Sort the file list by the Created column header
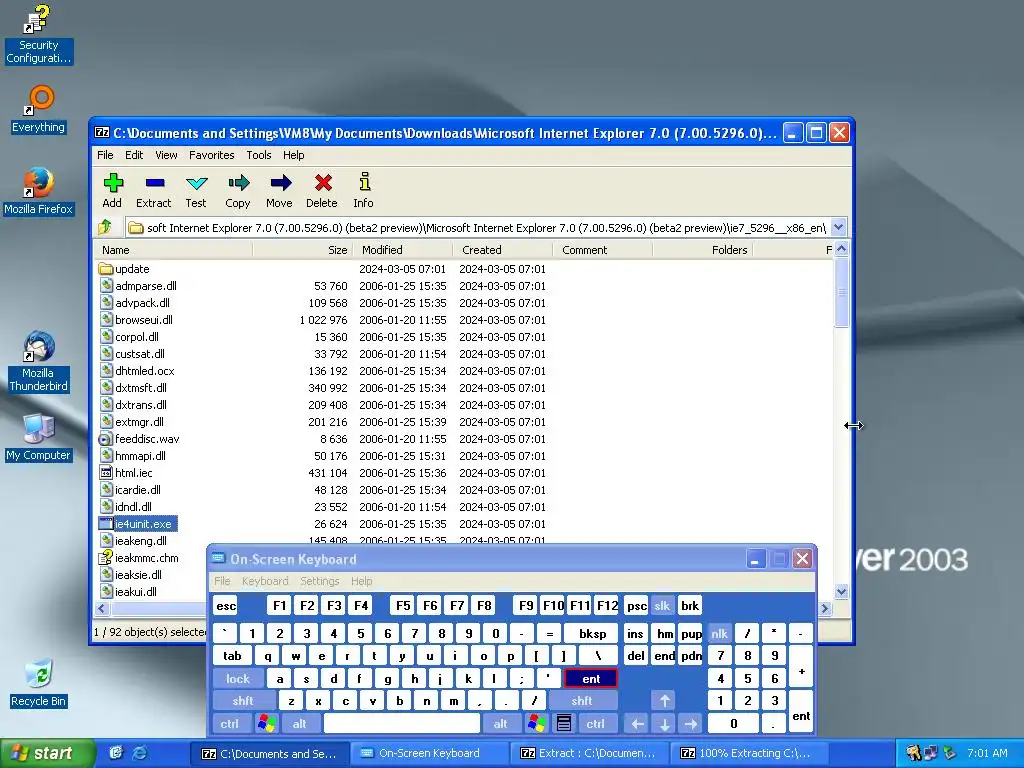1024x768 pixels. [x=502, y=249]
